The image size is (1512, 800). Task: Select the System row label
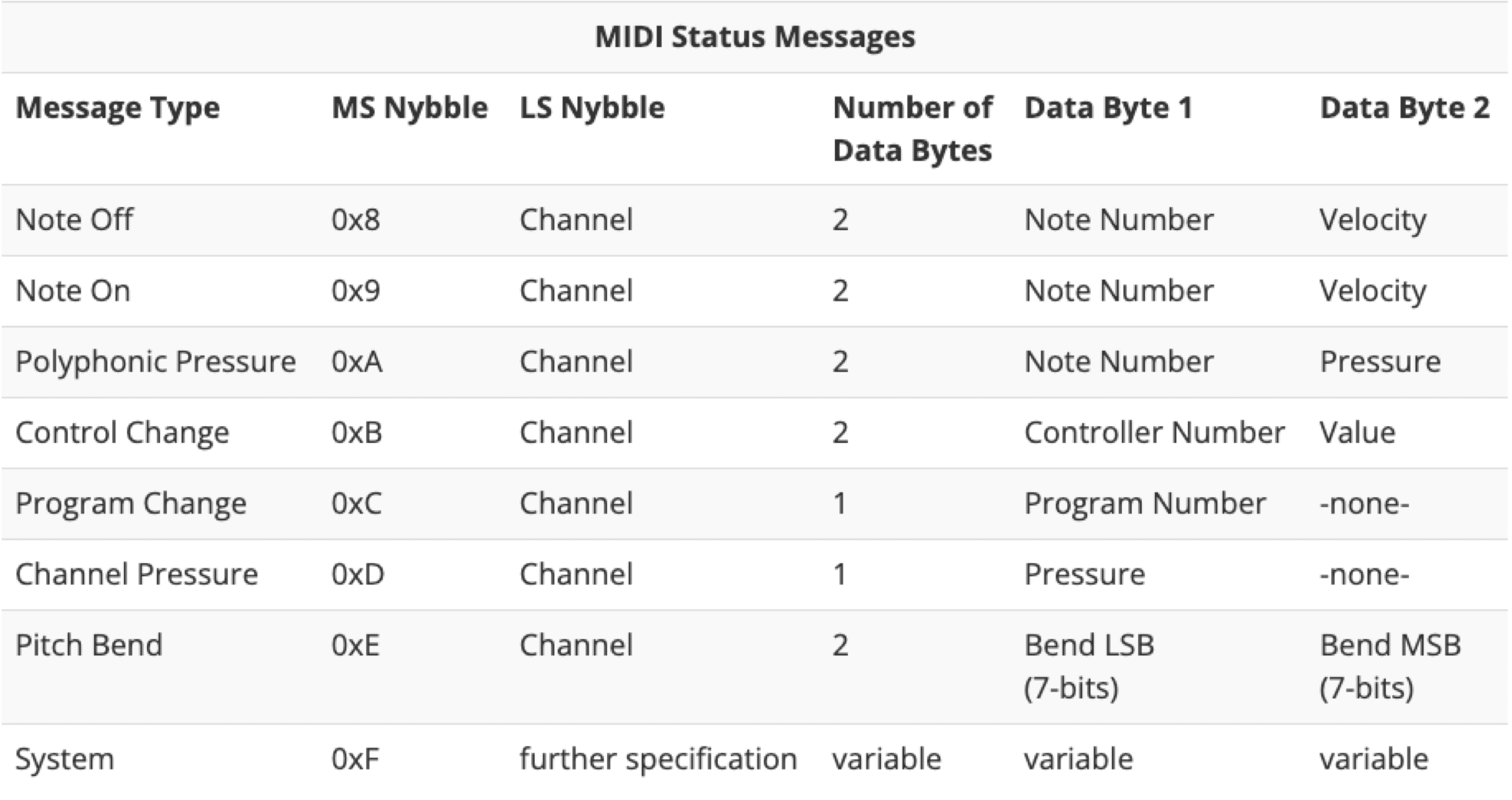(65, 759)
